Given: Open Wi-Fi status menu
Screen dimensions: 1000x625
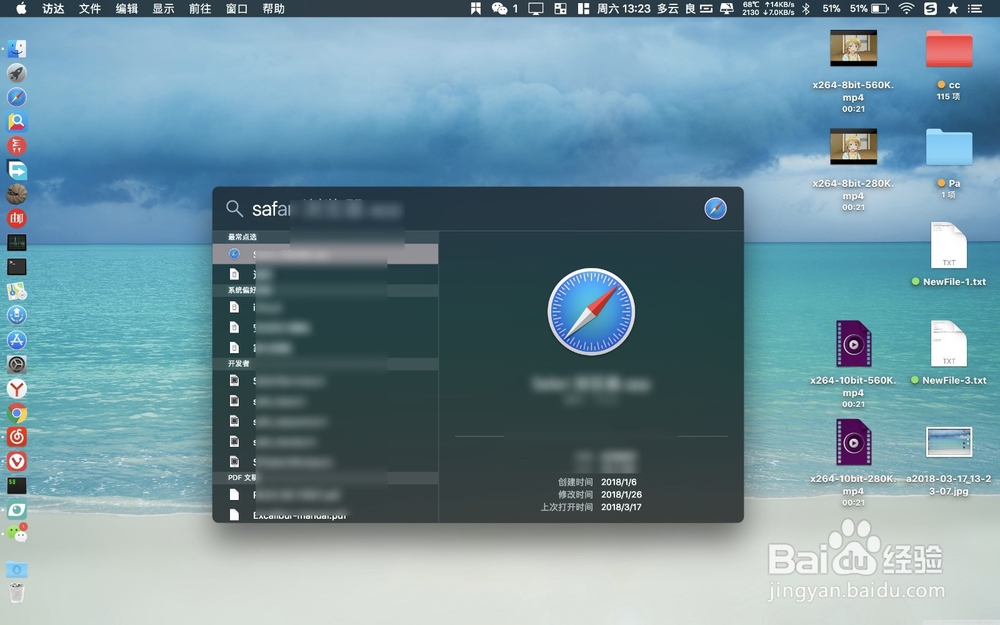Looking at the screenshot, I should 906,8.
